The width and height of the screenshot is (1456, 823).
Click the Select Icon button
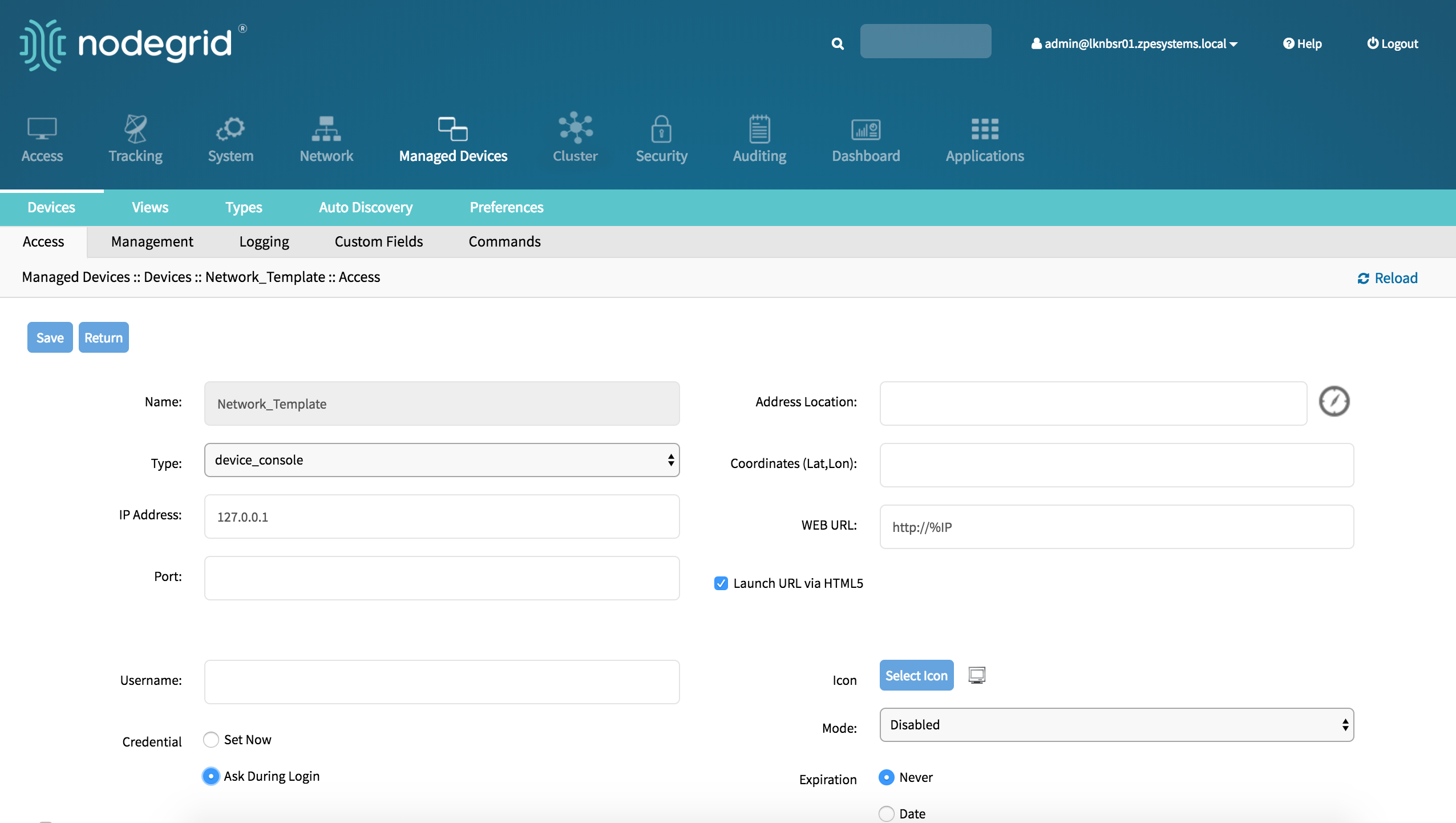click(916, 675)
